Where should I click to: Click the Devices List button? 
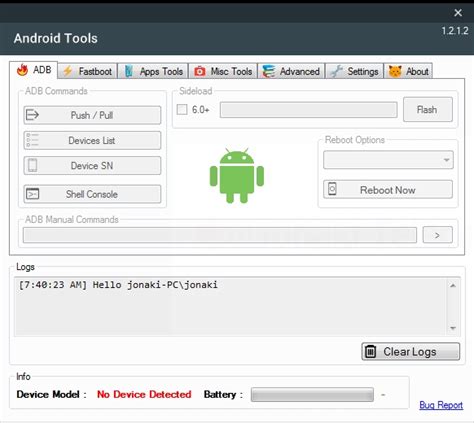coord(92,140)
